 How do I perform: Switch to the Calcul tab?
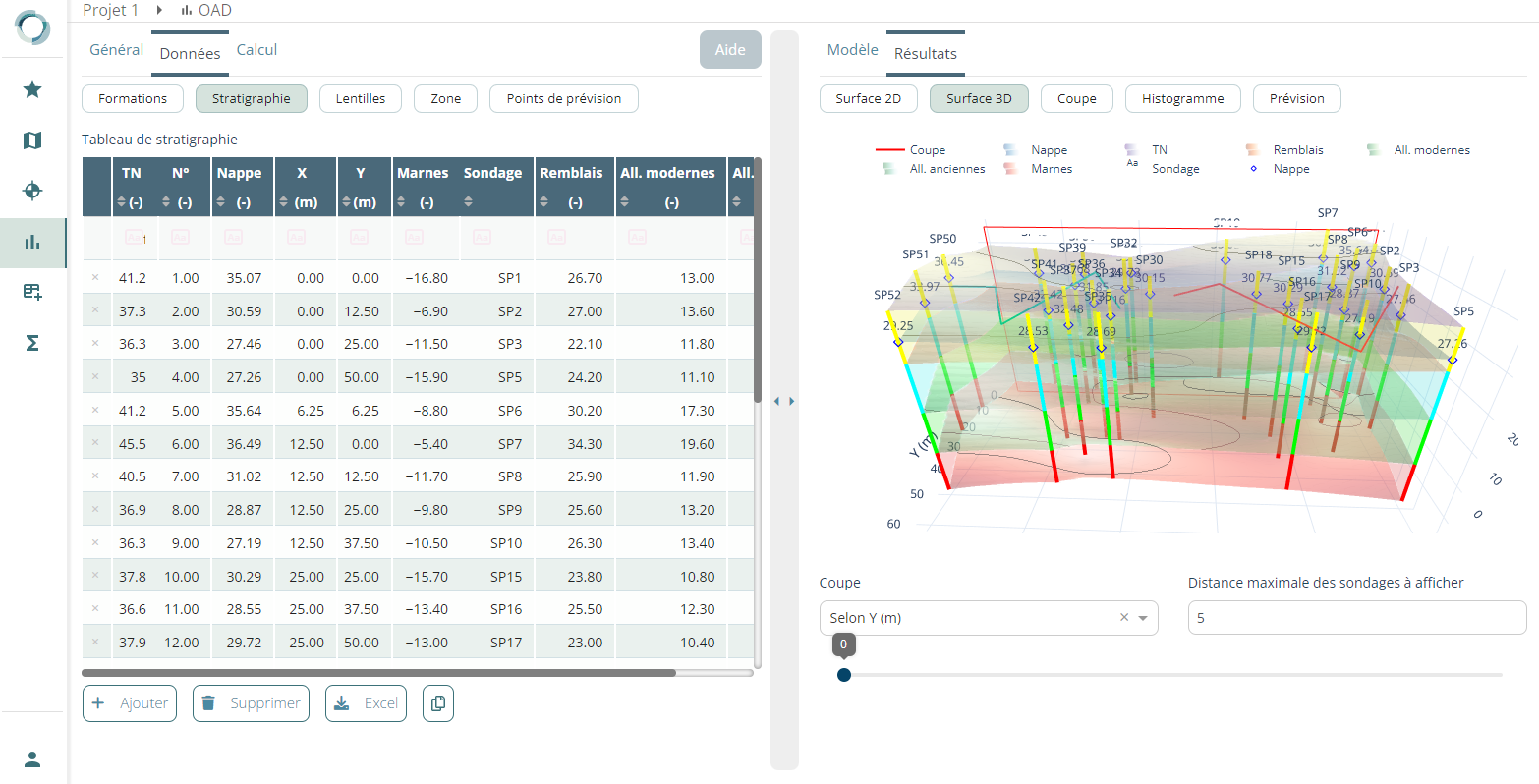point(257,50)
